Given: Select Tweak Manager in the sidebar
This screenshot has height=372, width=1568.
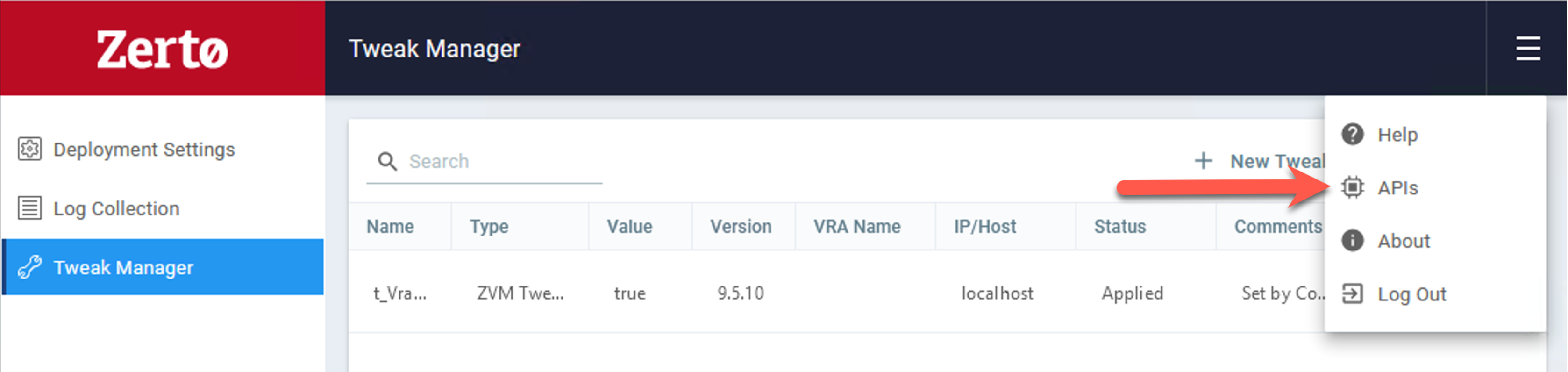Looking at the screenshot, I should tap(163, 267).
